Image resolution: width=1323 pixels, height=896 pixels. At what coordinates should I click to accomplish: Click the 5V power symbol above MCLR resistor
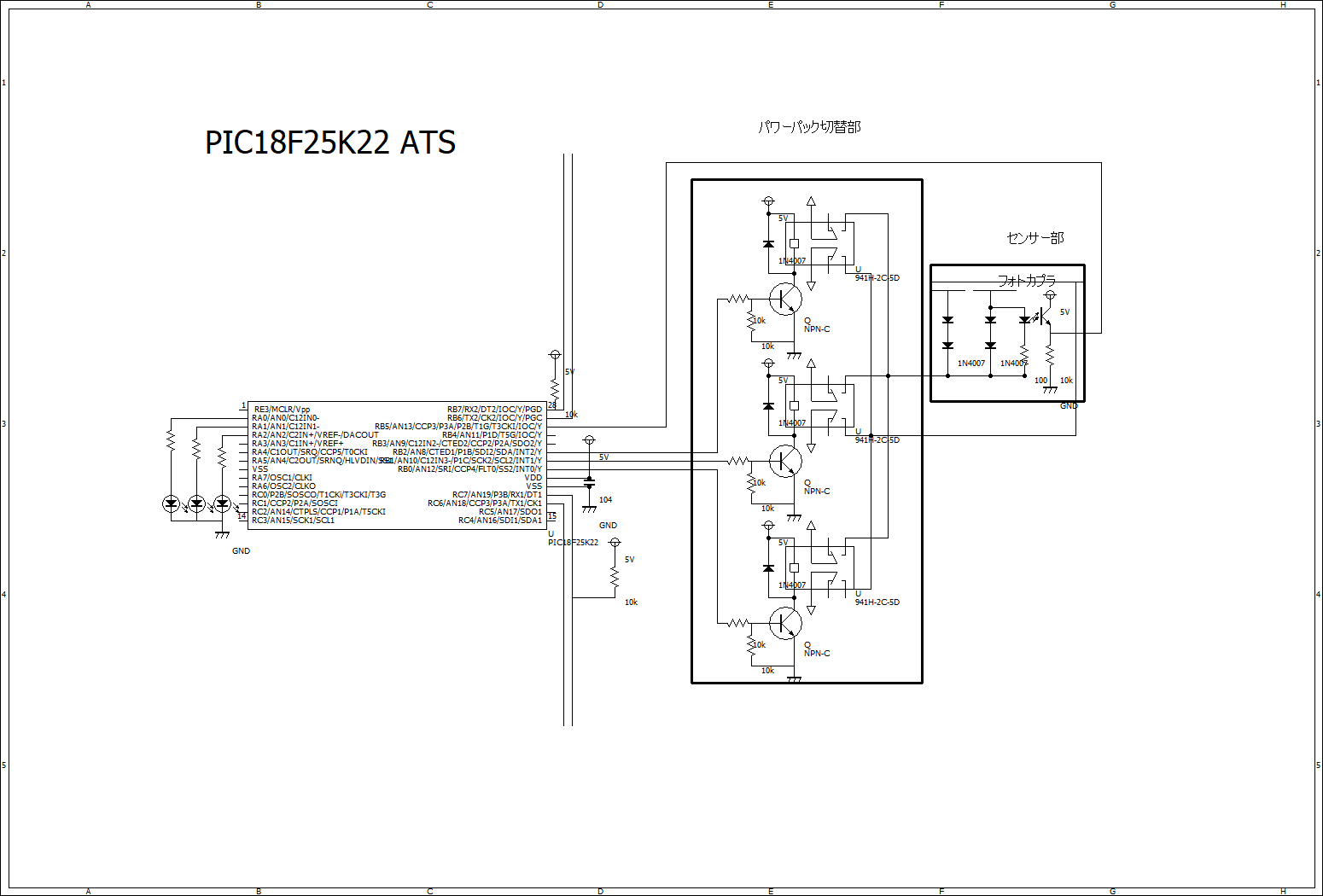pos(555,354)
